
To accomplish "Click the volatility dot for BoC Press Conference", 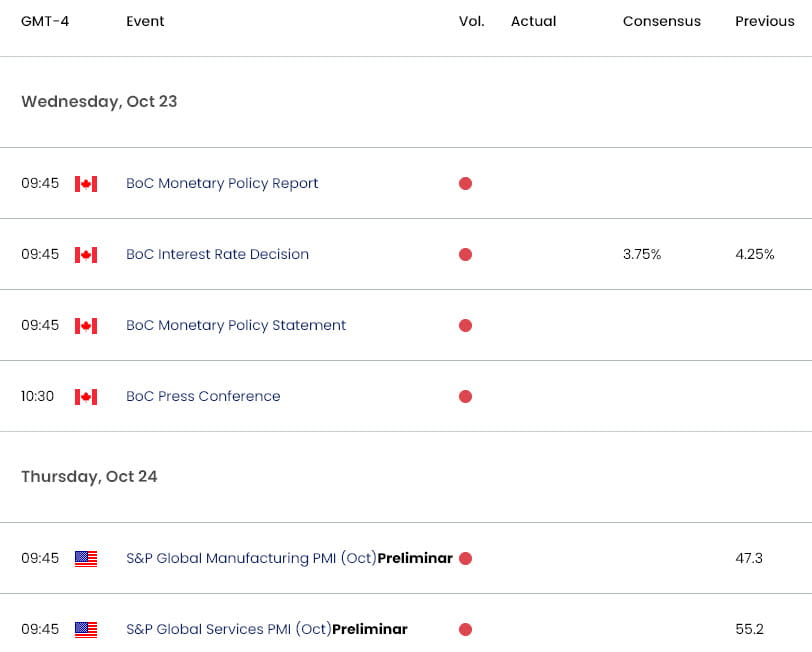I will point(465,396).
